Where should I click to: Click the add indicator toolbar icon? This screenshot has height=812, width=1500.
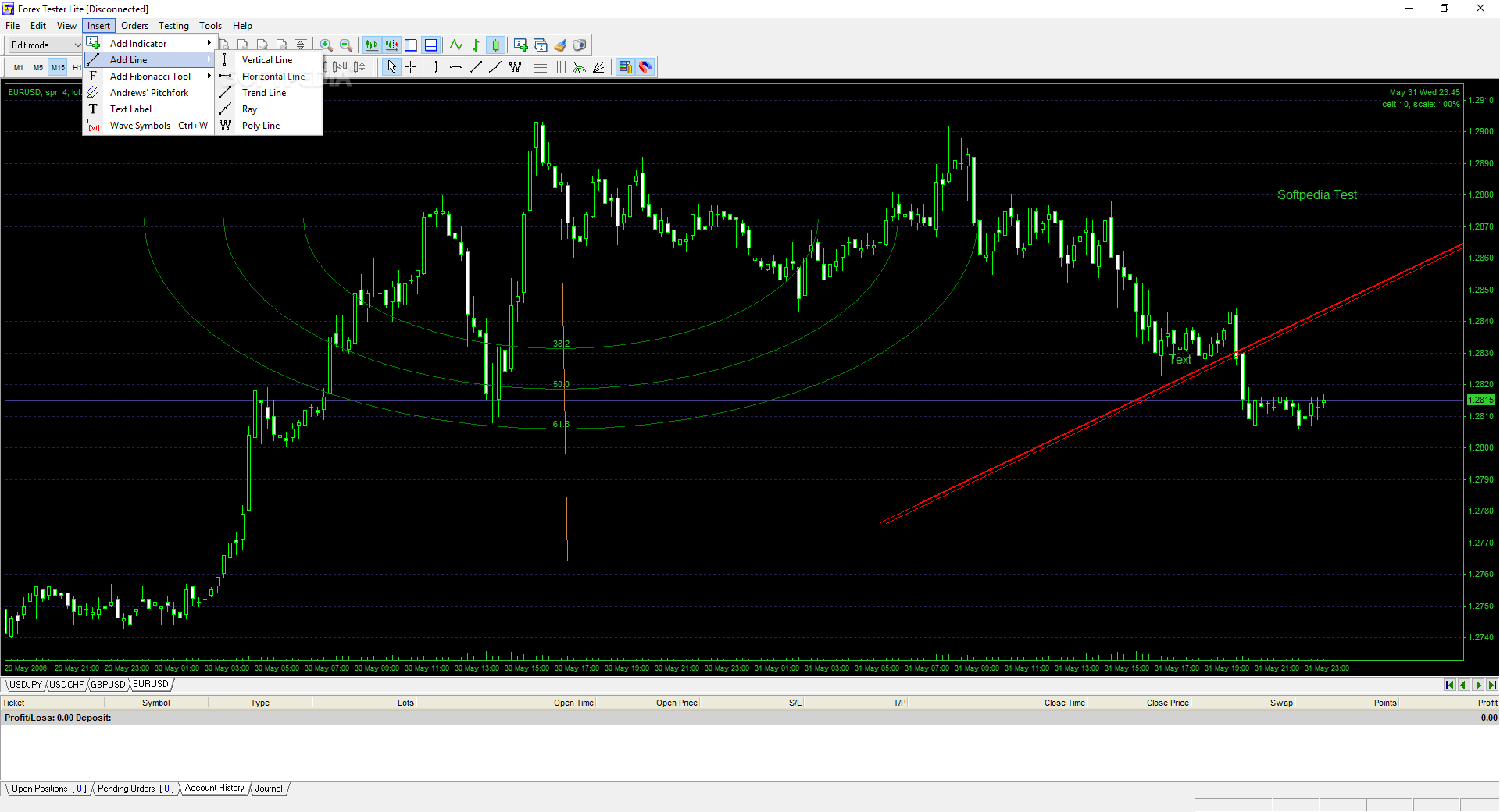pos(521,45)
